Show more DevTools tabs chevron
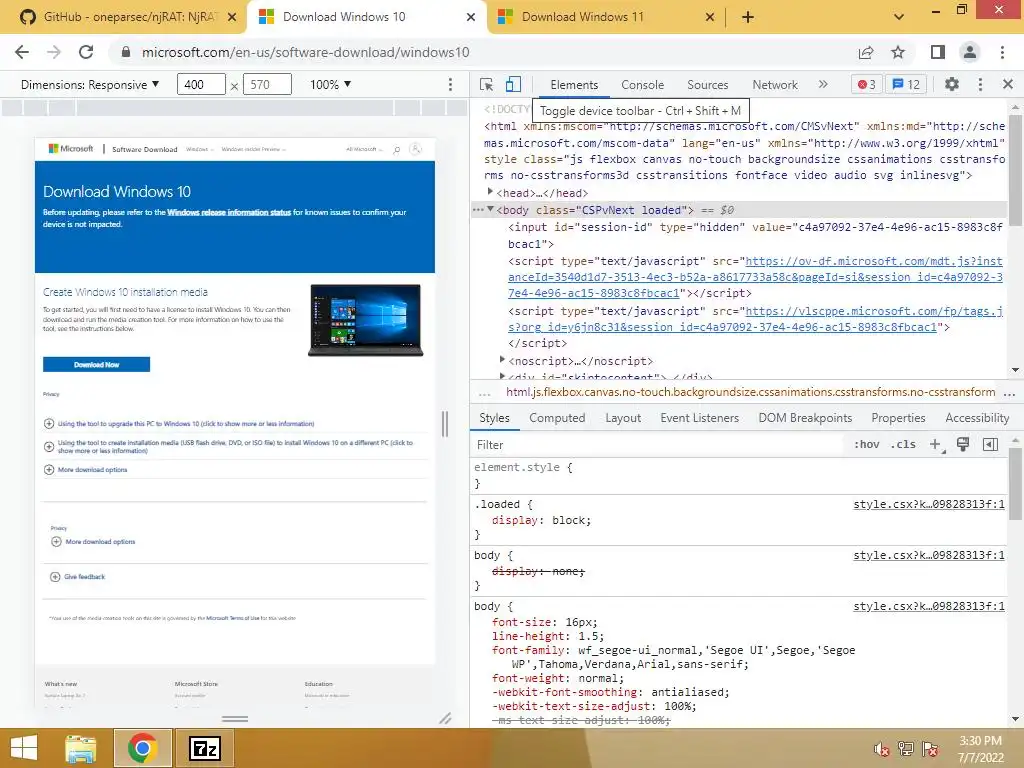The height and width of the screenshot is (768, 1024). (x=823, y=84)
